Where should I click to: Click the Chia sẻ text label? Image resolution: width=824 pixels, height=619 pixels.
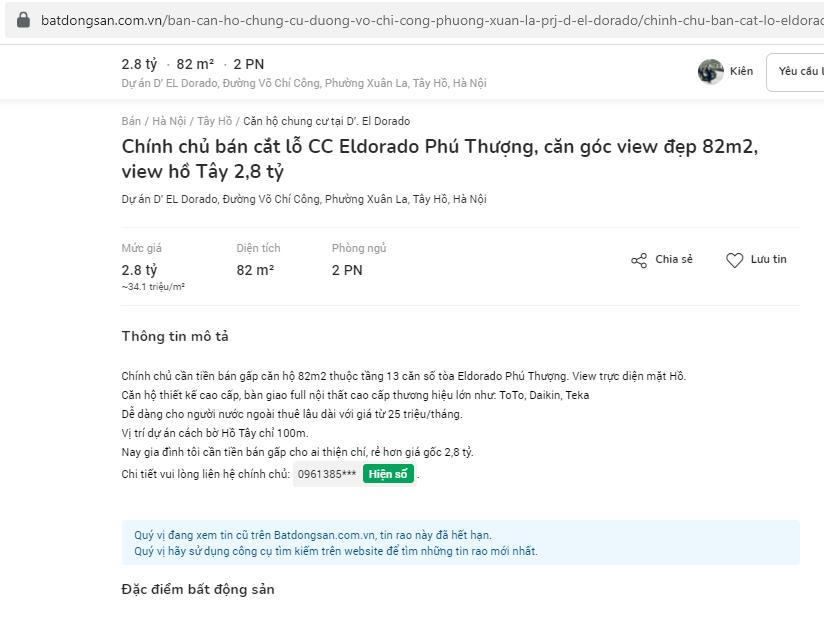[x=674, y=259]
